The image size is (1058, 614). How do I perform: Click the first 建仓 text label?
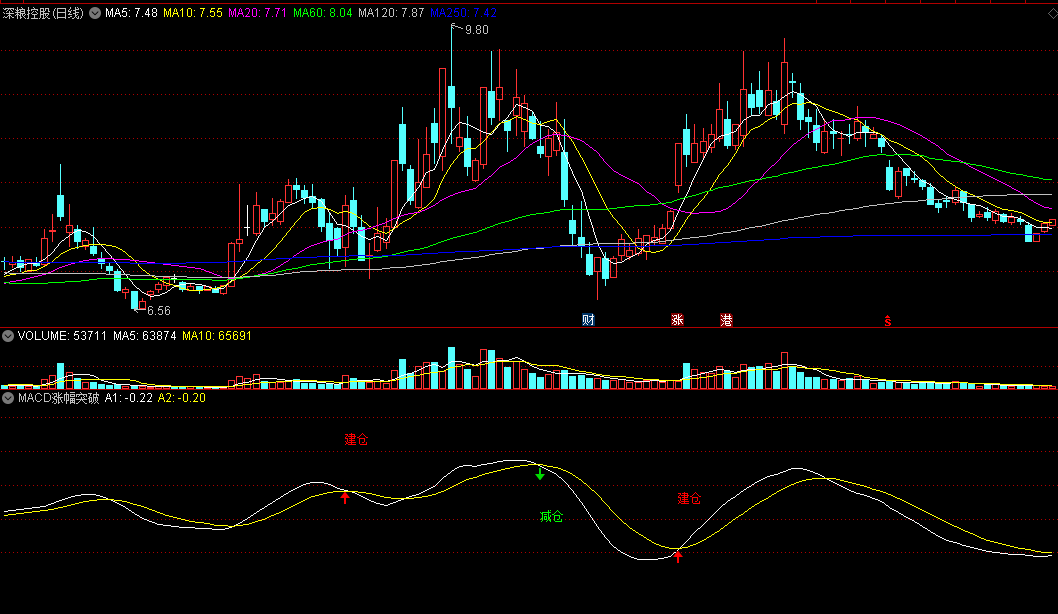tap(356, 439)
